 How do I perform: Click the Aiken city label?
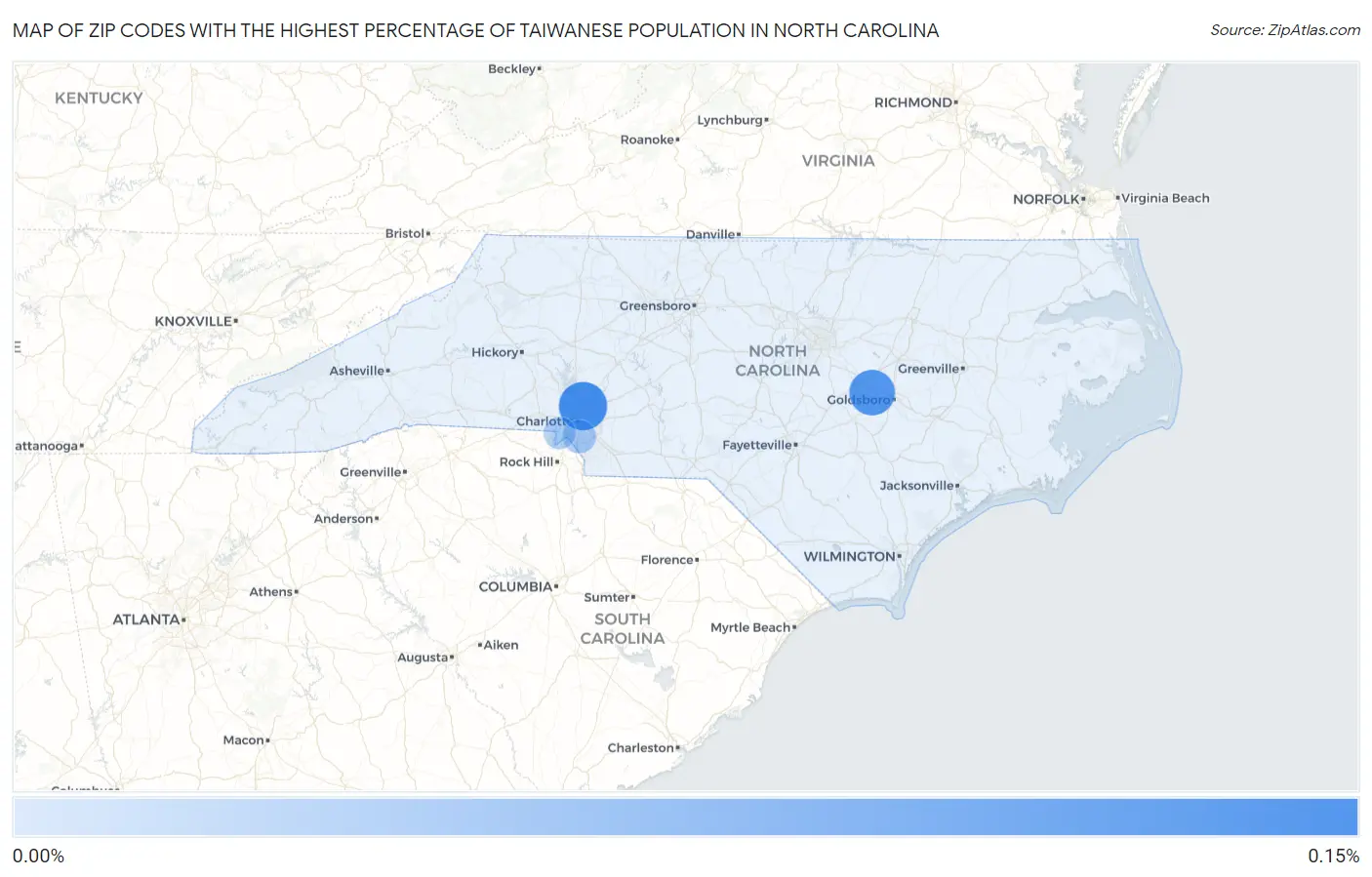[x=502, y=645]
